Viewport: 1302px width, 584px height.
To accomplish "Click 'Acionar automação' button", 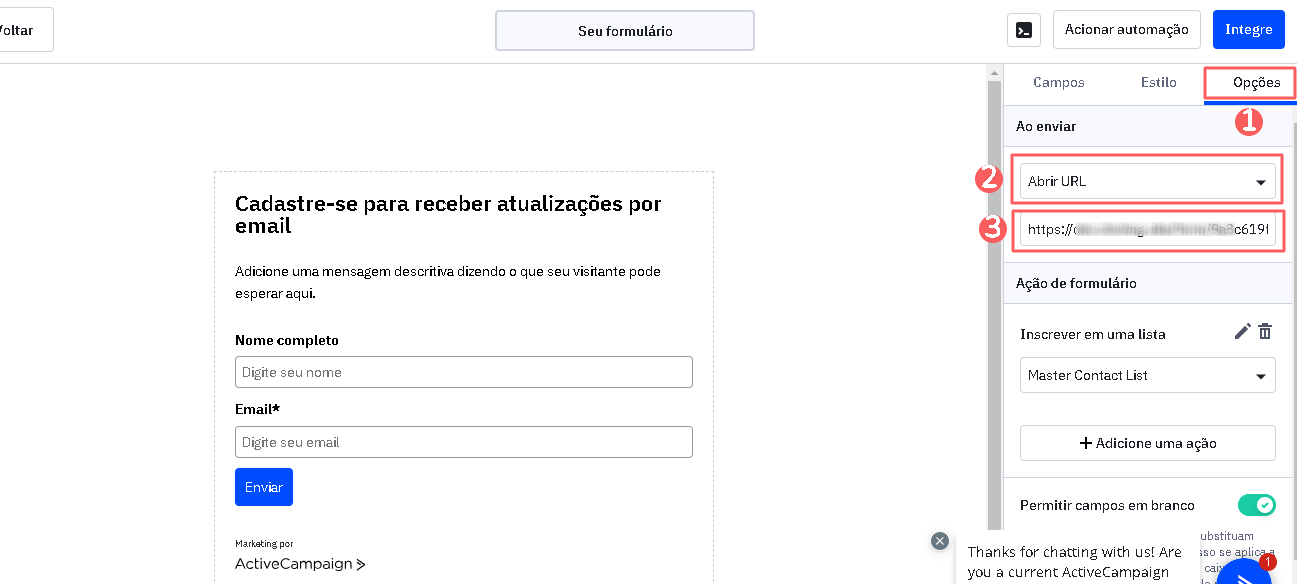I will pyautogui.click(x=1126, y=30).
